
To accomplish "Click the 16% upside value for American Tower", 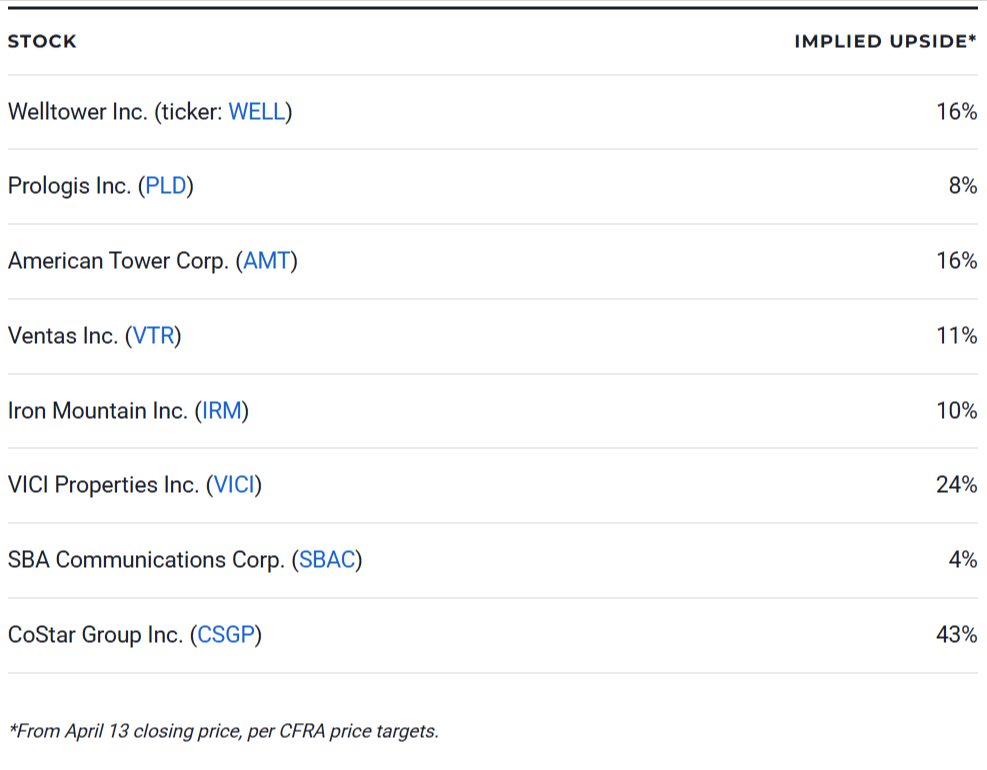I will coord(957,261).
